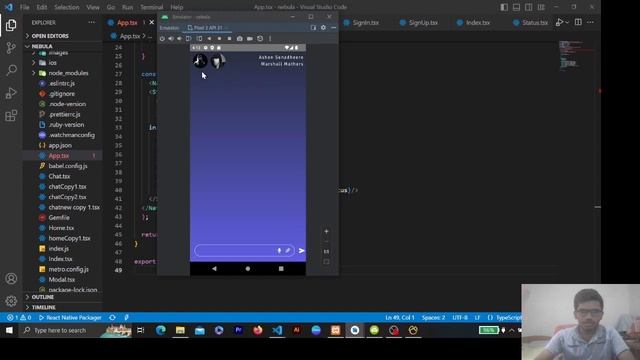Toggle the Secondary Side Bar layout icon

[x=529, y=7]
